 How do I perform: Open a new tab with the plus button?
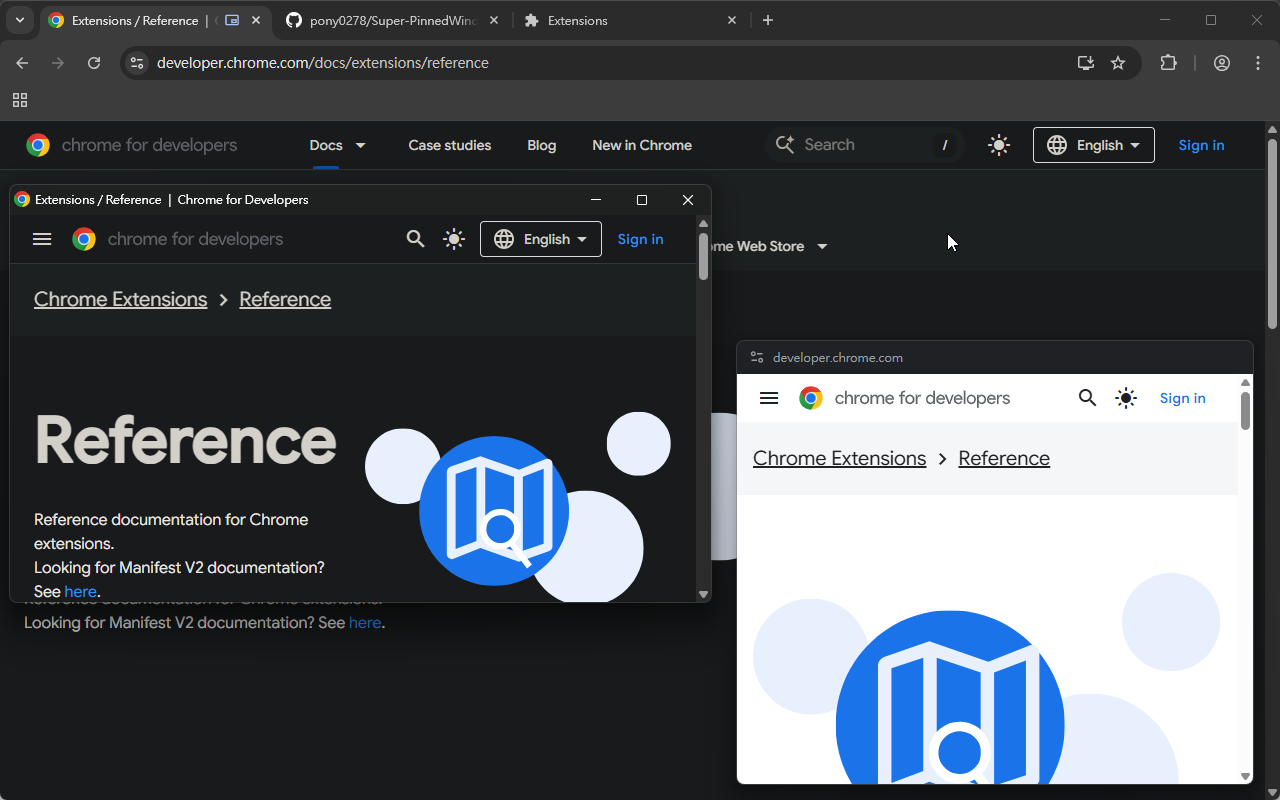[x=768, y=20]
